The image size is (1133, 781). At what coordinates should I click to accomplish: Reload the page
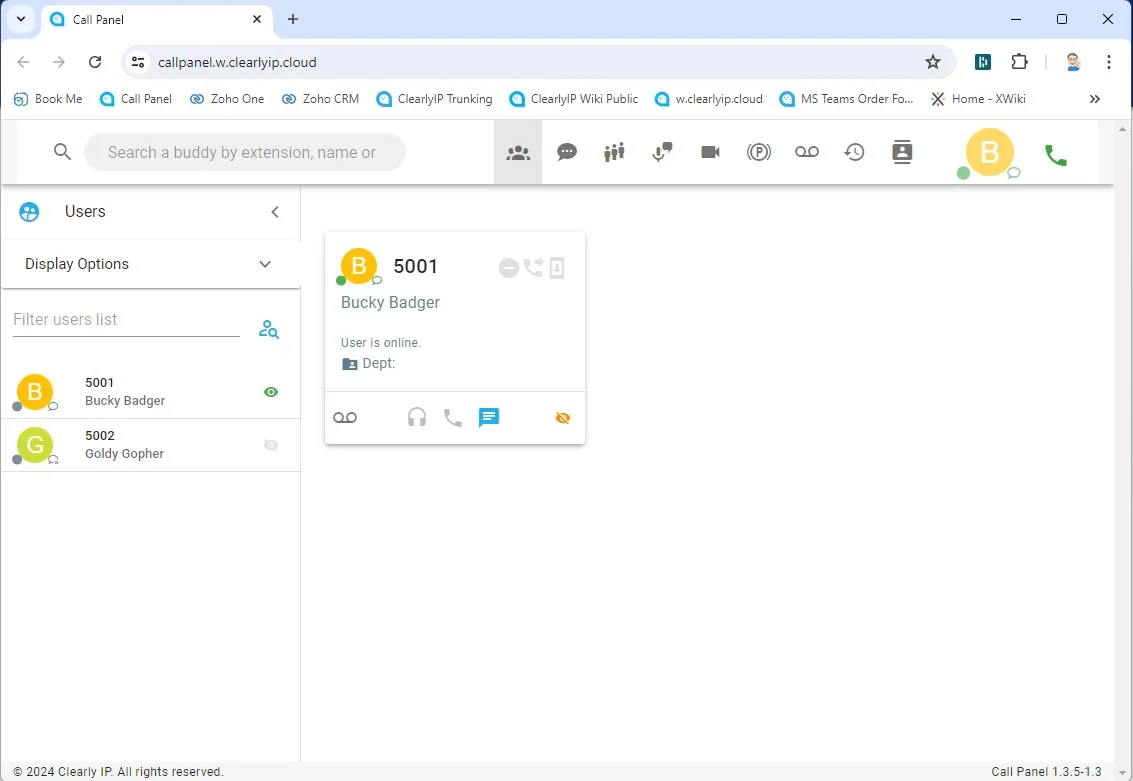[95, 62]
